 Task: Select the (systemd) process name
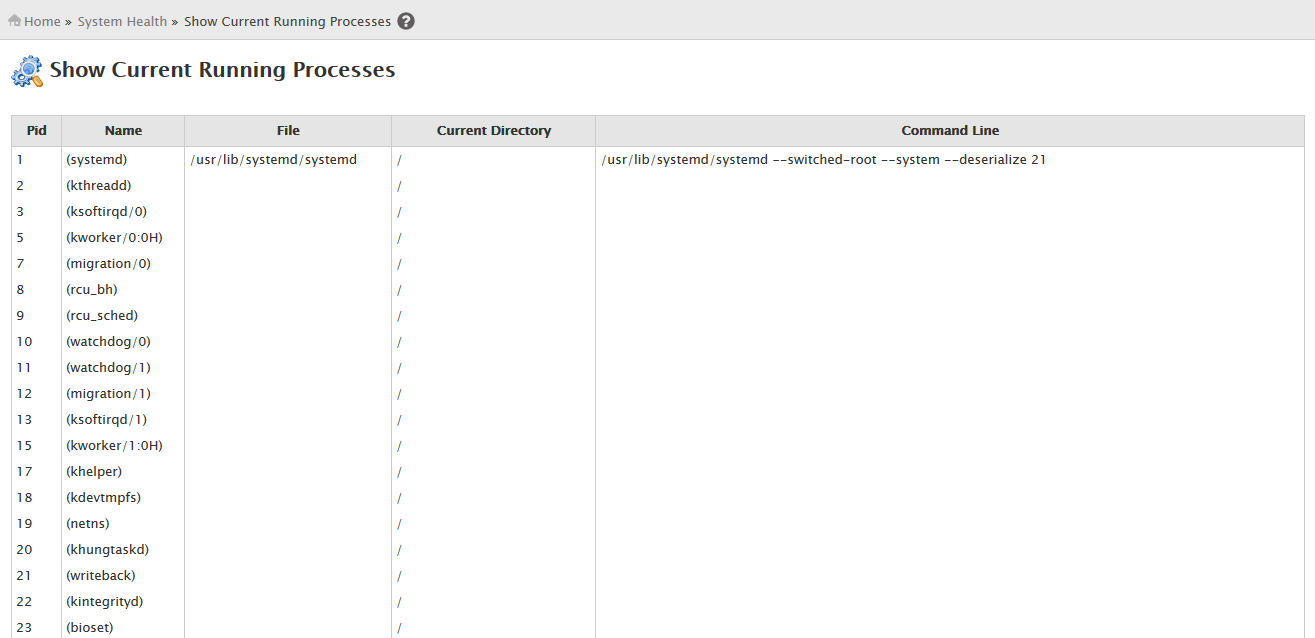point(97,160)
